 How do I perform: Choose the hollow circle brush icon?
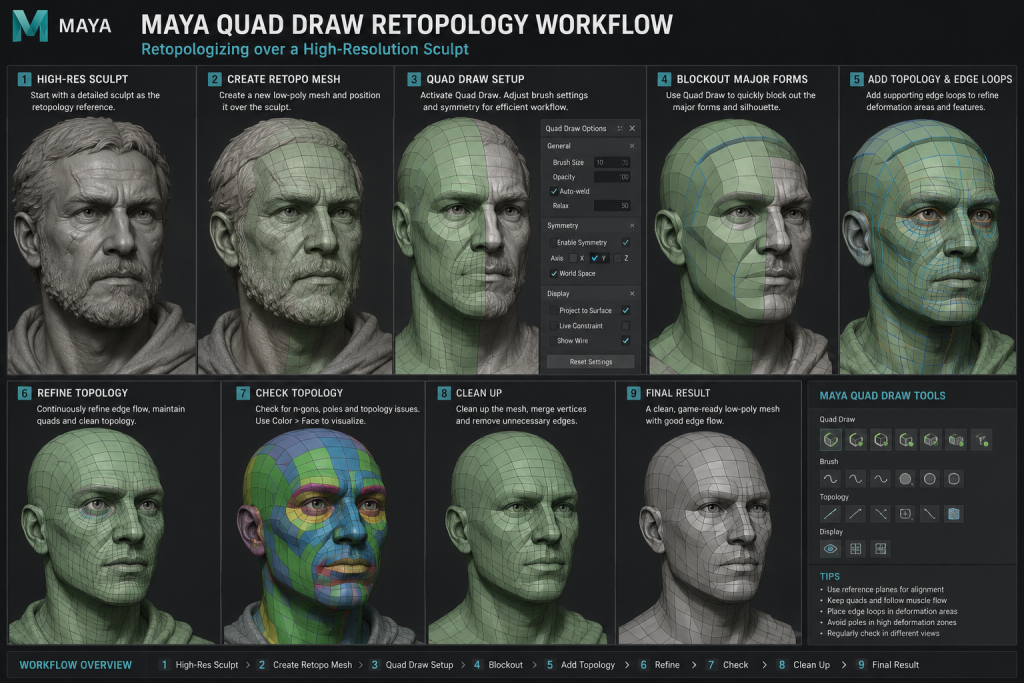[930, 479]
